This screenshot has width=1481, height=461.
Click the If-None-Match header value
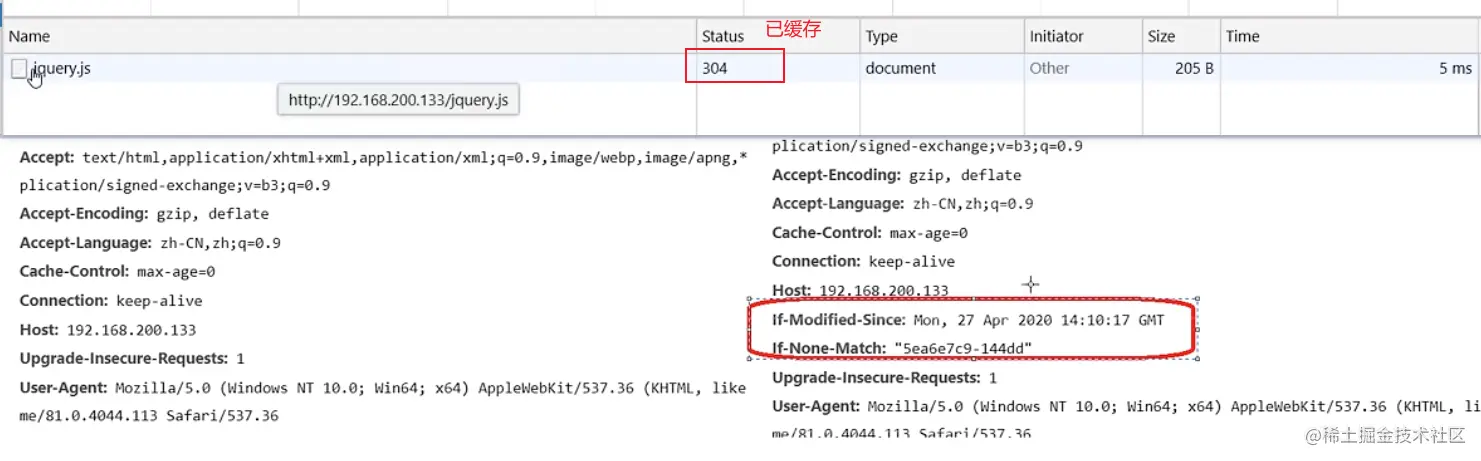pyautogui.click(x=963, y=348)
